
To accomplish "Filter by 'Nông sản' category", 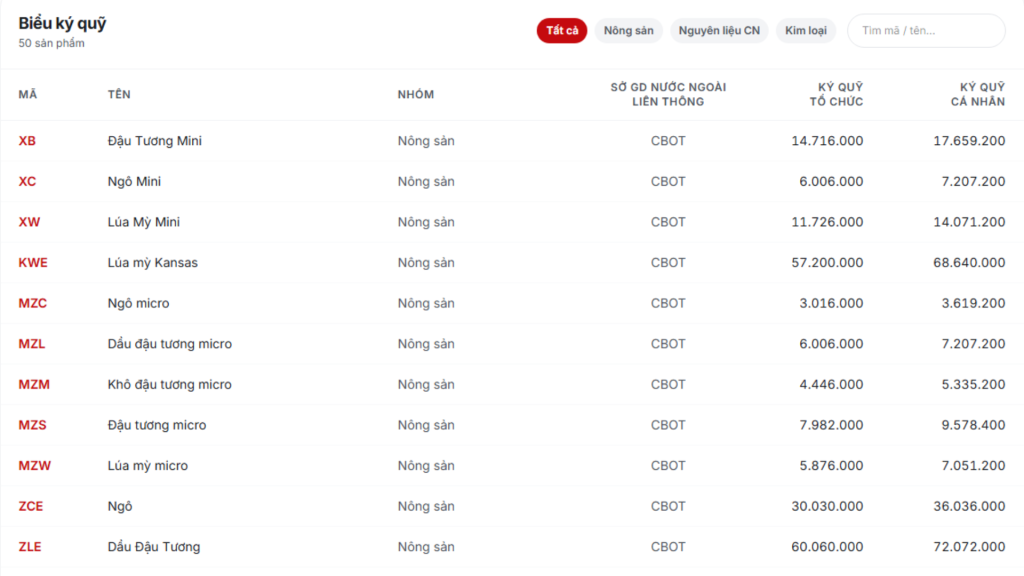I will tap(628, 31).
